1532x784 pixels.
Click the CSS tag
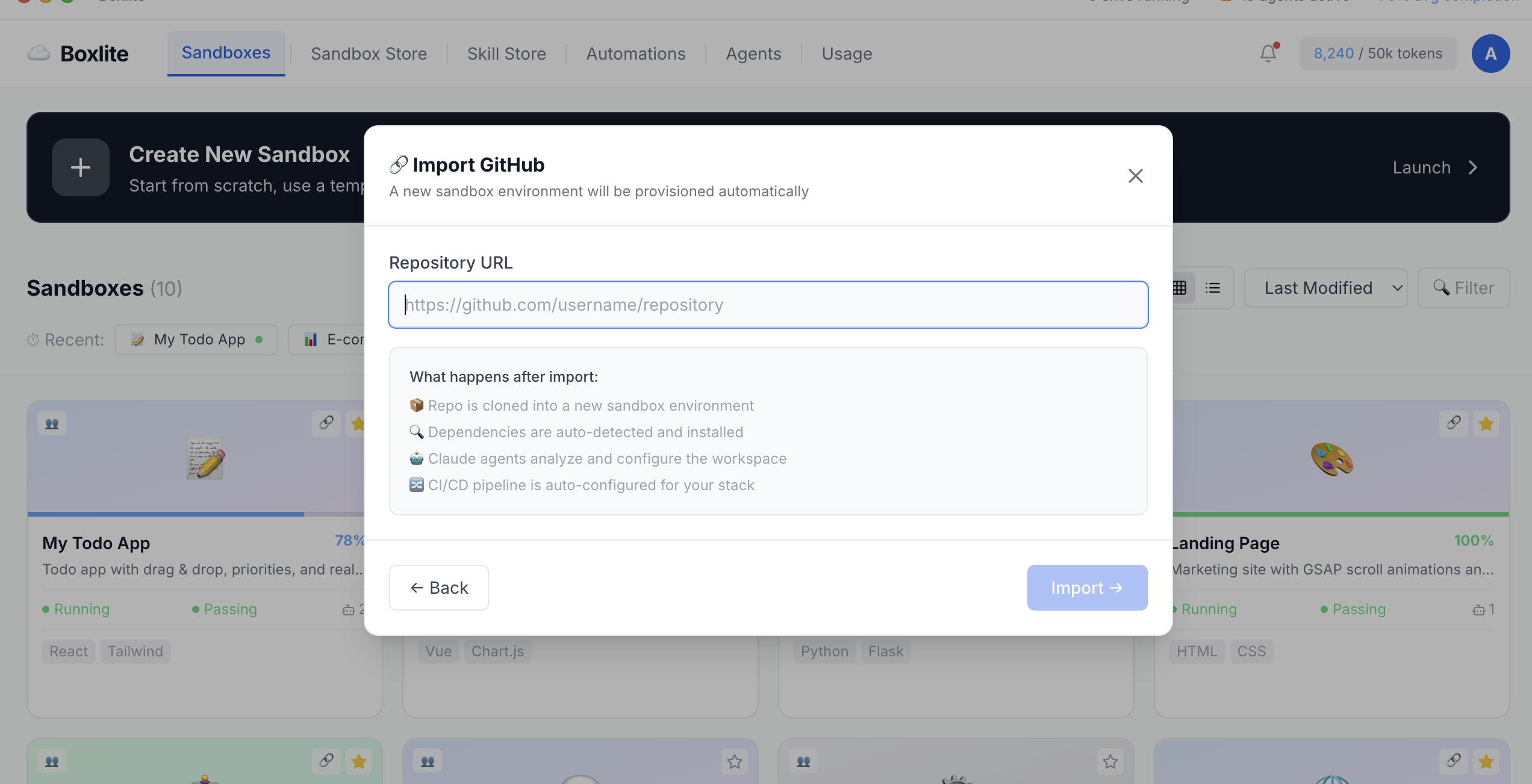coord(1251,652)
